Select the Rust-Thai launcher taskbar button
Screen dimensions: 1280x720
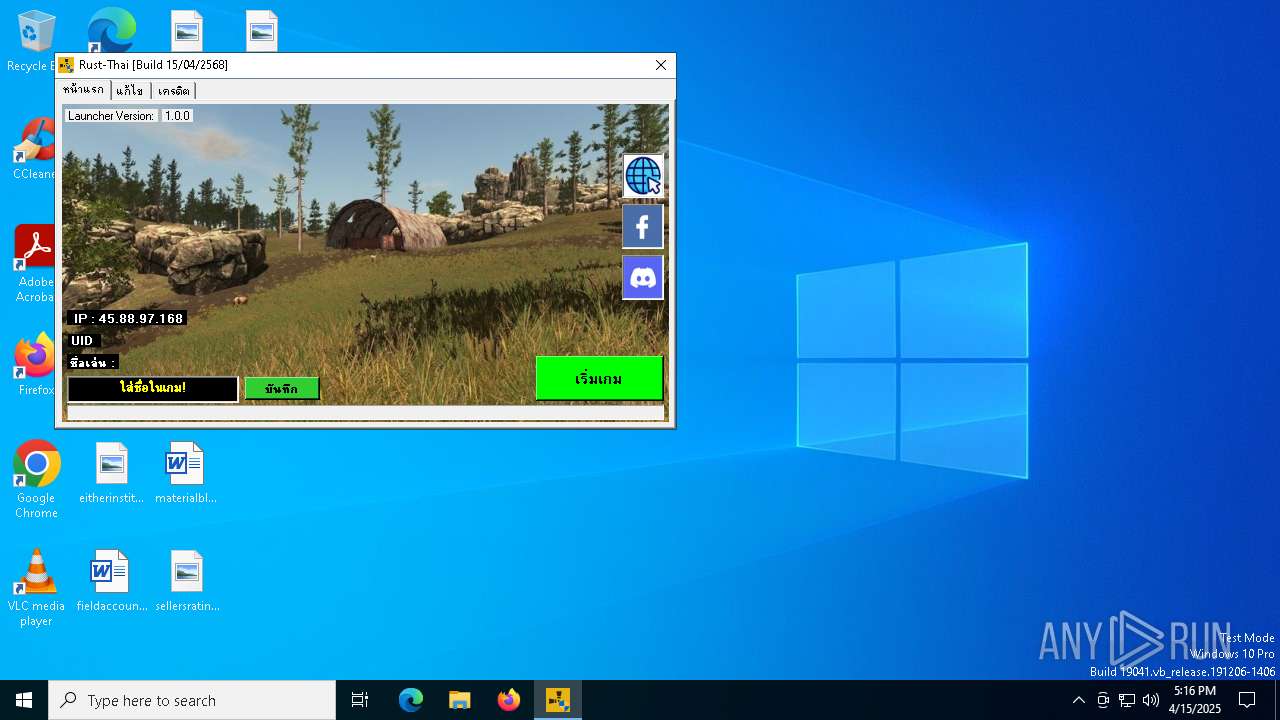coord(558,700)
